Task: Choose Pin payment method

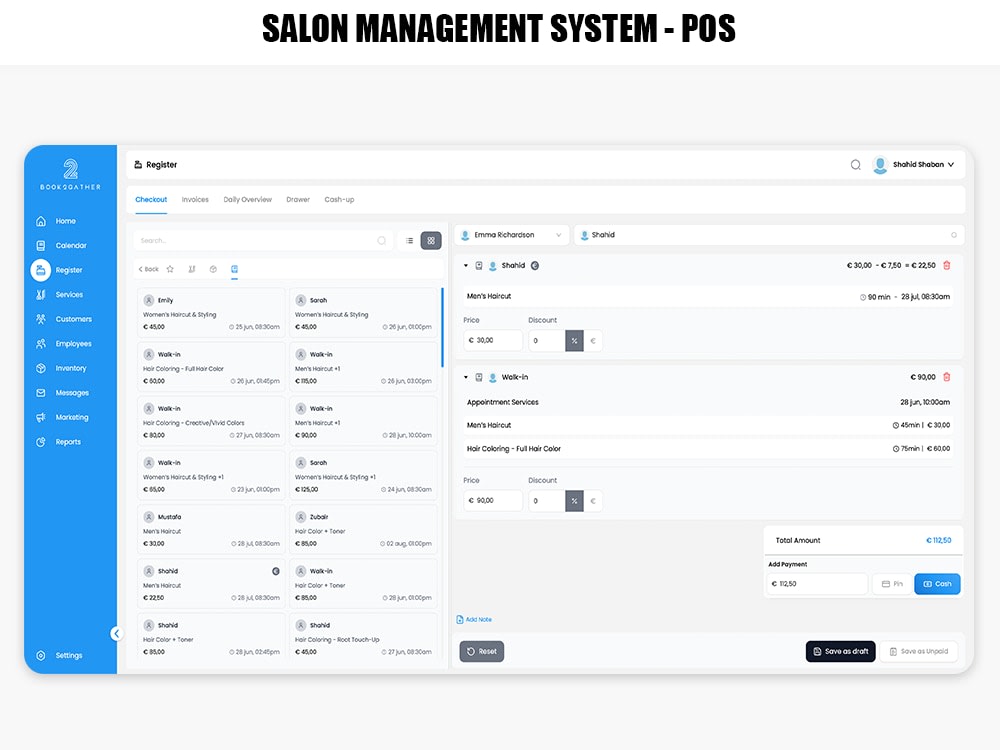Action: 892,584
